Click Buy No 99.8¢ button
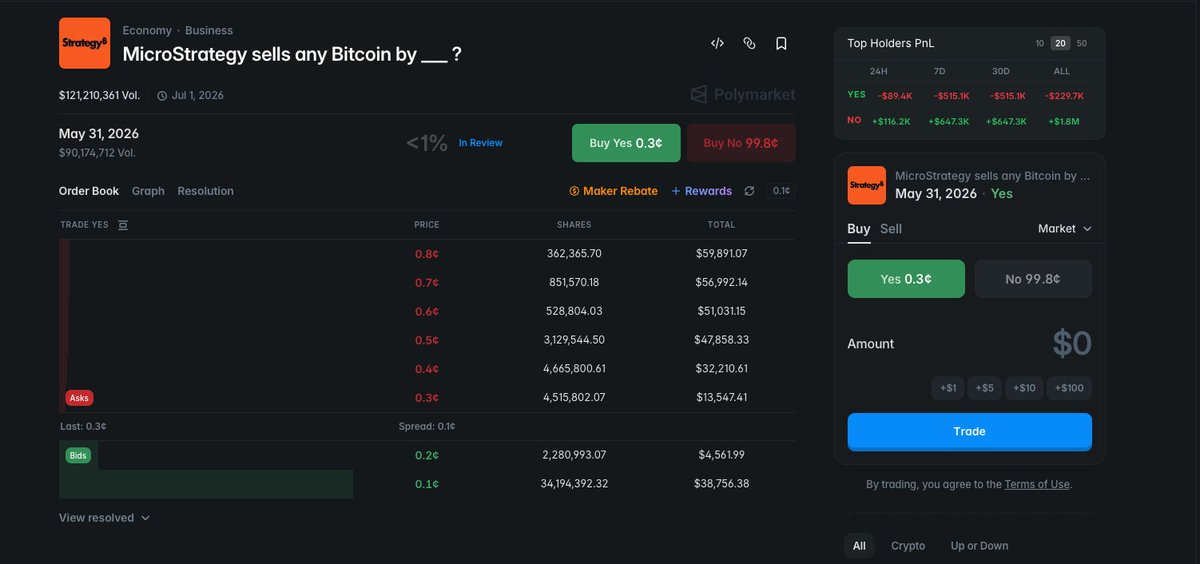The height and width of the screenshot is (564, 1200). coord(741,143)
